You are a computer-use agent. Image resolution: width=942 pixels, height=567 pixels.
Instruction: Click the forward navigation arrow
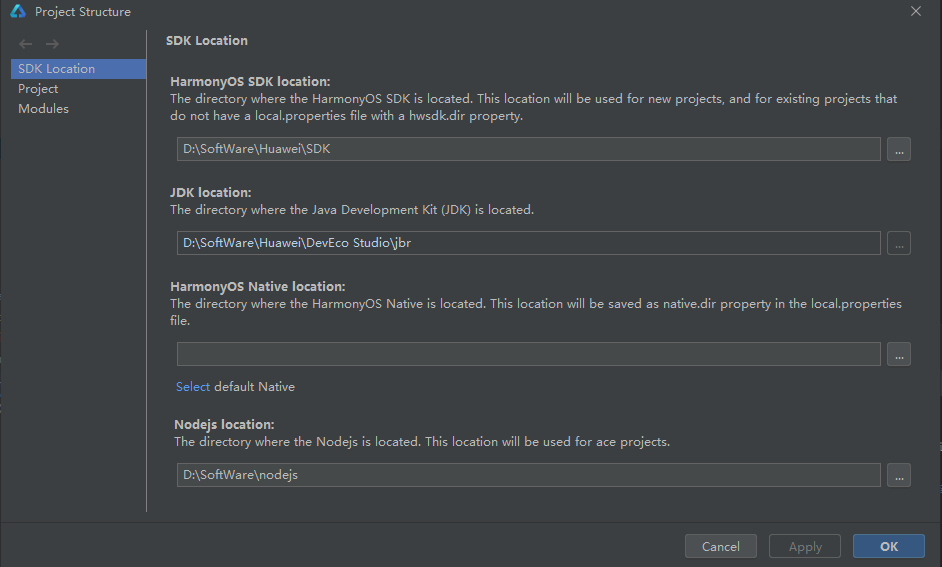click(x=52, y=44)
